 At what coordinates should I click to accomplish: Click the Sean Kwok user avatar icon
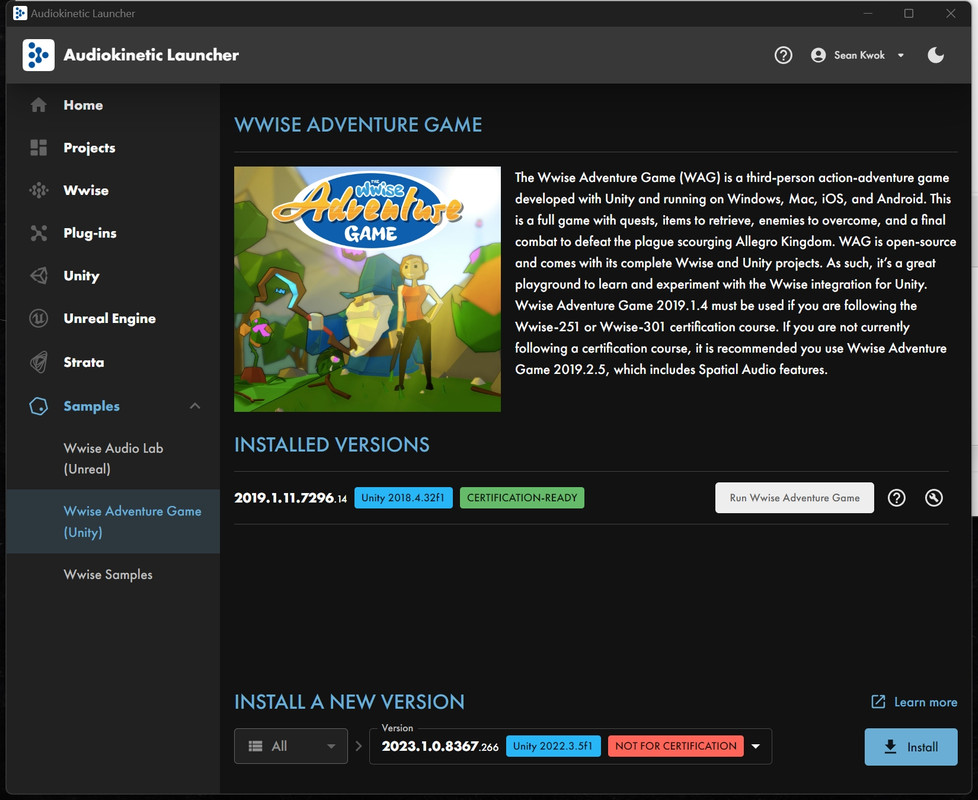click(x=818, y=55)
